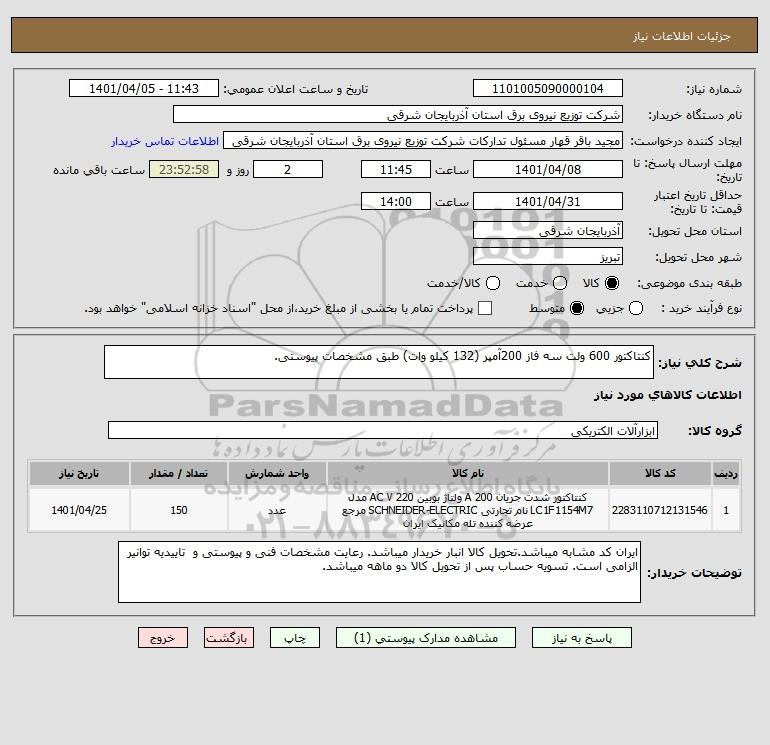This screenshot has height=745, width=770.
Task: Select the 'جزیی' purchase type radio
Action: pos(636,308)
